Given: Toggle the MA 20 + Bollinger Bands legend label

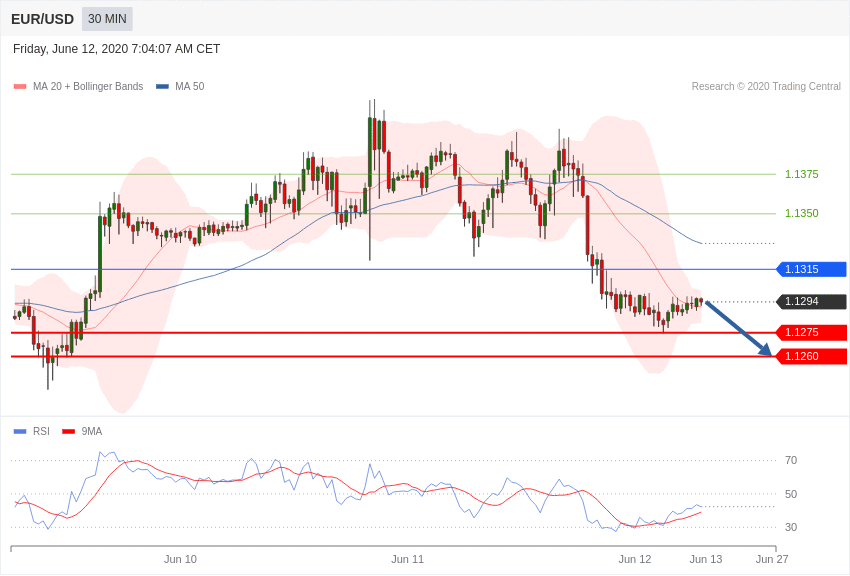Looking at the screenshot, I should 88,86.
